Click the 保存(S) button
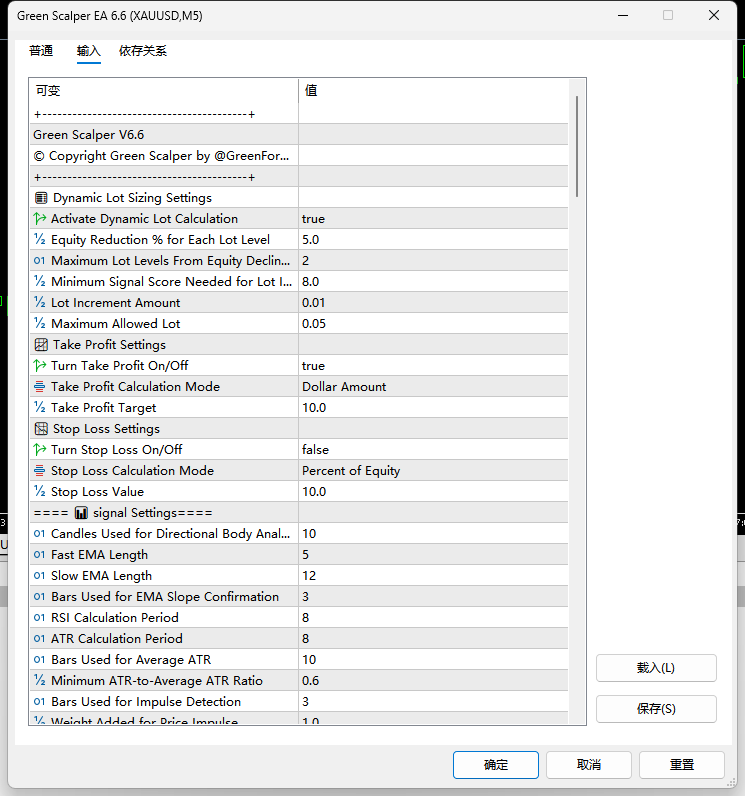Viewport: 745px width, 796px height. click(x=656, y=709)
